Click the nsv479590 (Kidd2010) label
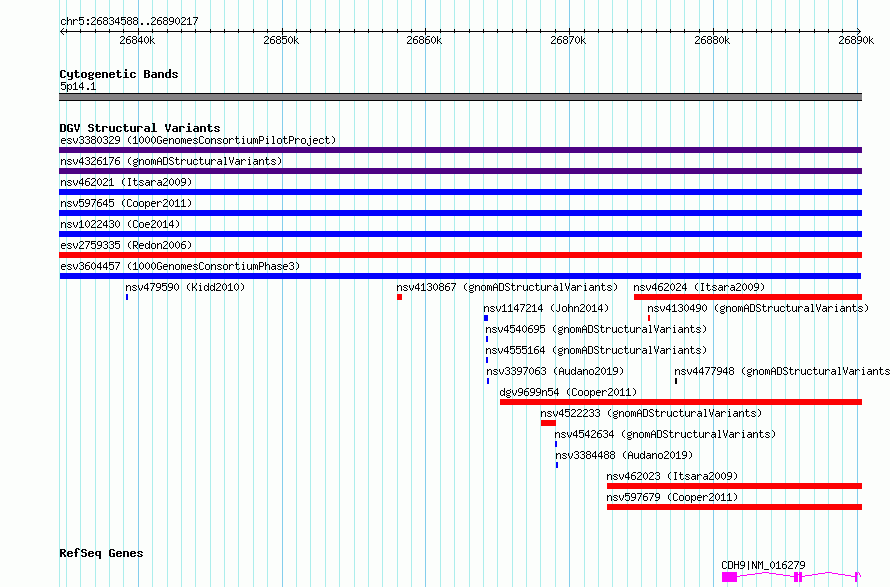 coord(185,287)
